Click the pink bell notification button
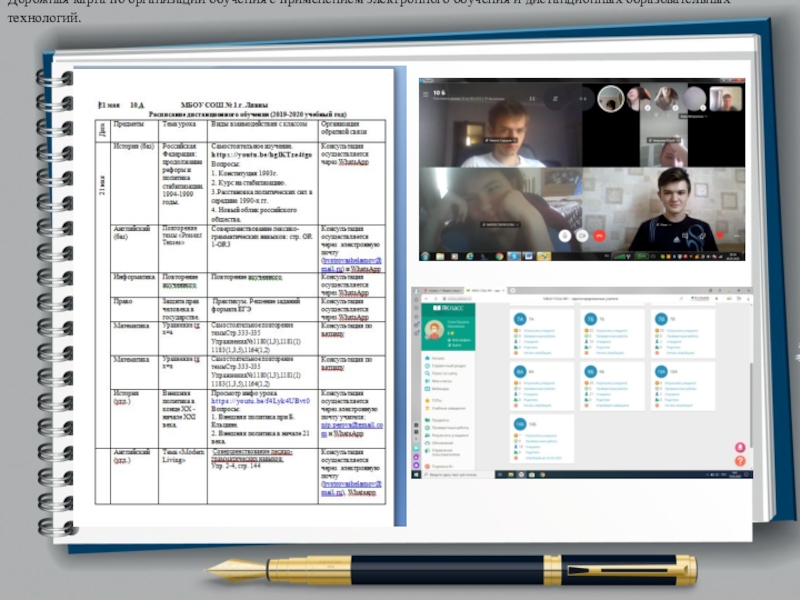800x600 pixels. [740, 447]
